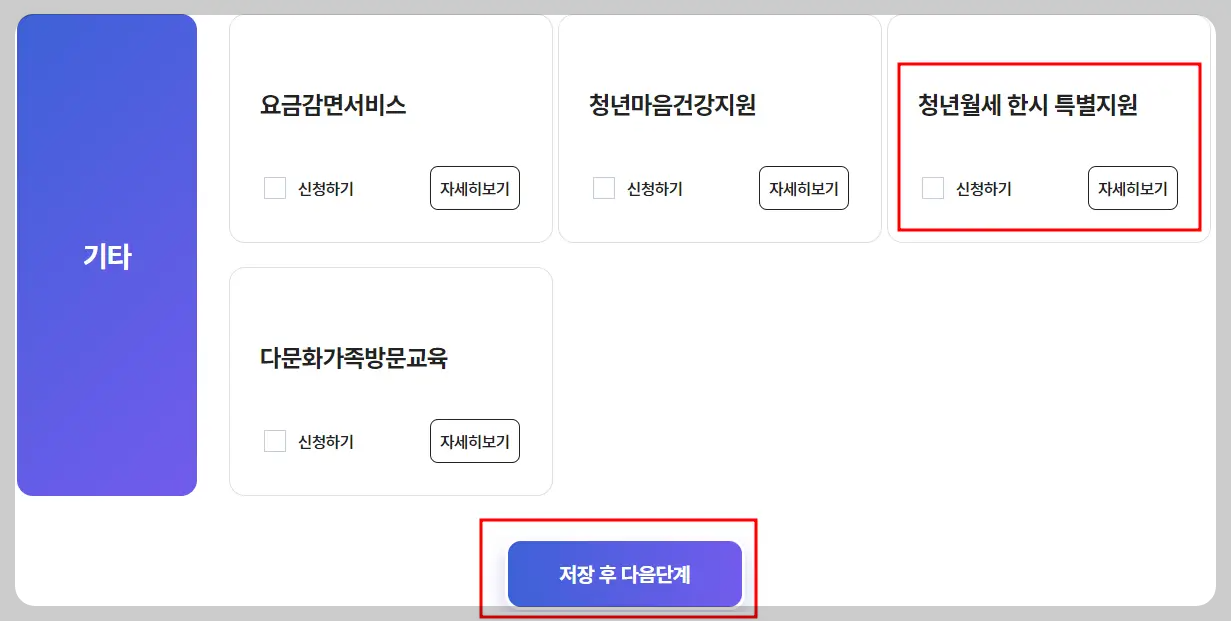1231x621 pixels.
Task: Open the 요금감면서비스 service card
Action: 391,127
